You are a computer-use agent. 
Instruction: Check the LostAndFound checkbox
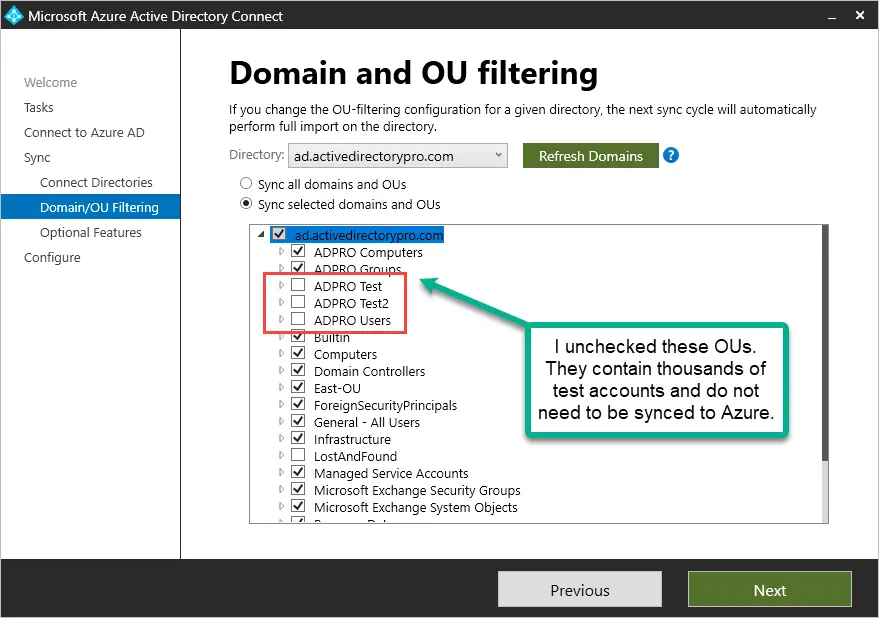(x=298, y=455)
